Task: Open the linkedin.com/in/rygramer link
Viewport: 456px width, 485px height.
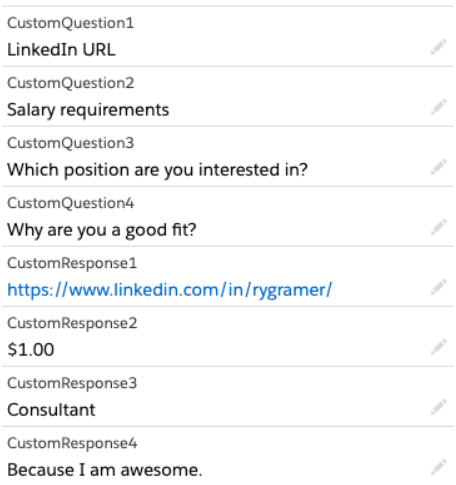Action: 170,290
